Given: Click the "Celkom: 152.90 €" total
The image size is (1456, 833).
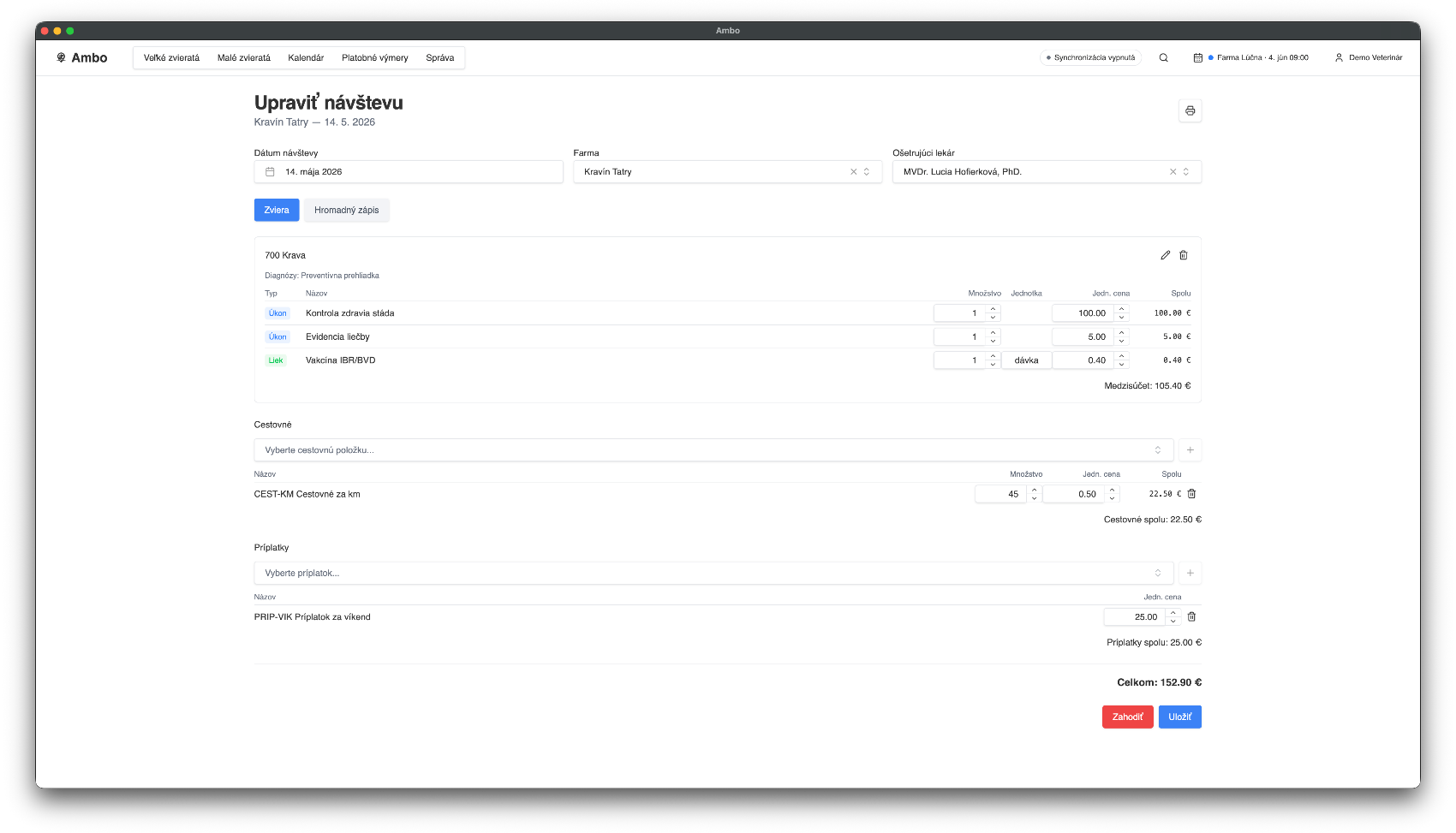Looking at the screenshot, I should [x=1159, y=682].
